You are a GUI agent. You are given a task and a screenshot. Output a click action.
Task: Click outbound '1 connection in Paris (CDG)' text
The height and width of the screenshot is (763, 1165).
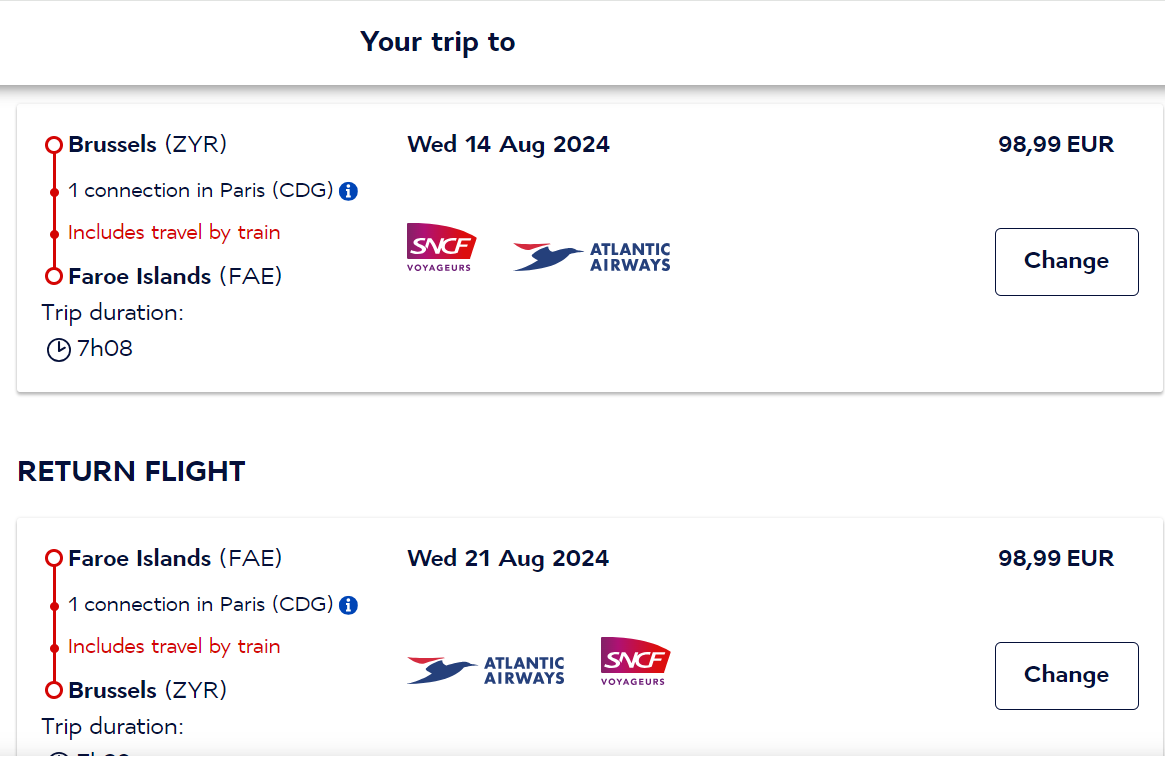[x=201, y=191]
